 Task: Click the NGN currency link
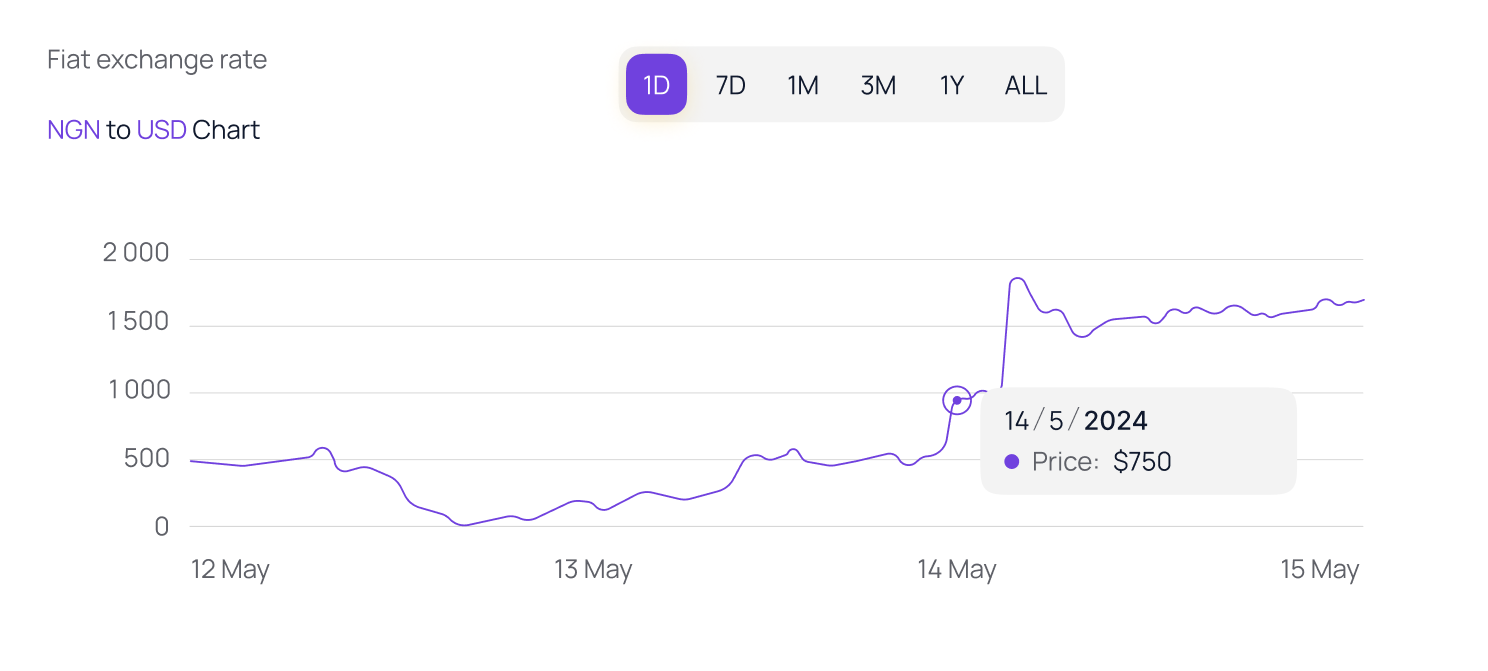pos(74,130)
